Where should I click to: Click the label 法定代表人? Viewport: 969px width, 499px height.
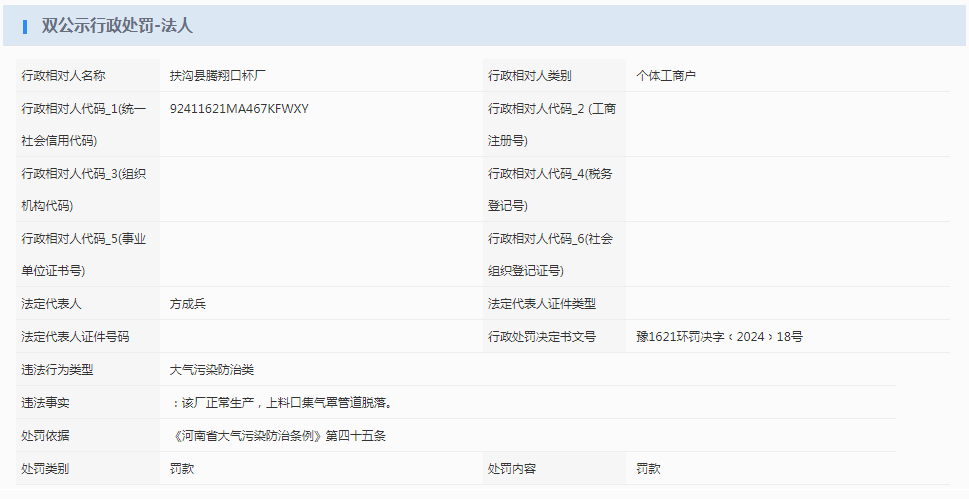[51, 304]
